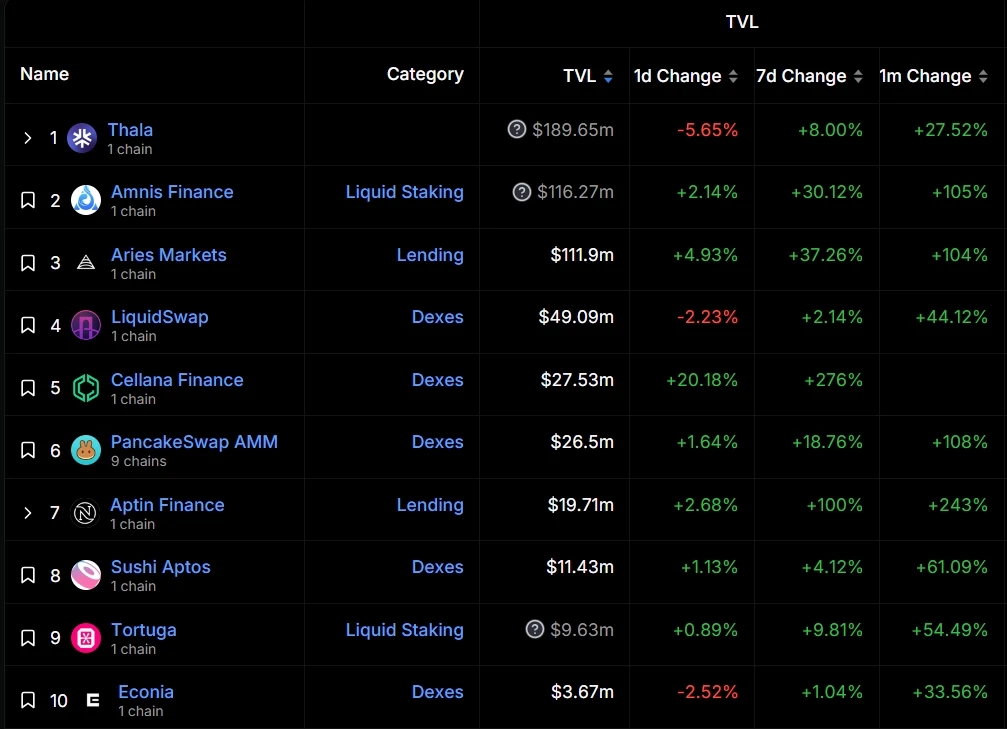Click the Cellana Finance green logo

click(86, 388)
